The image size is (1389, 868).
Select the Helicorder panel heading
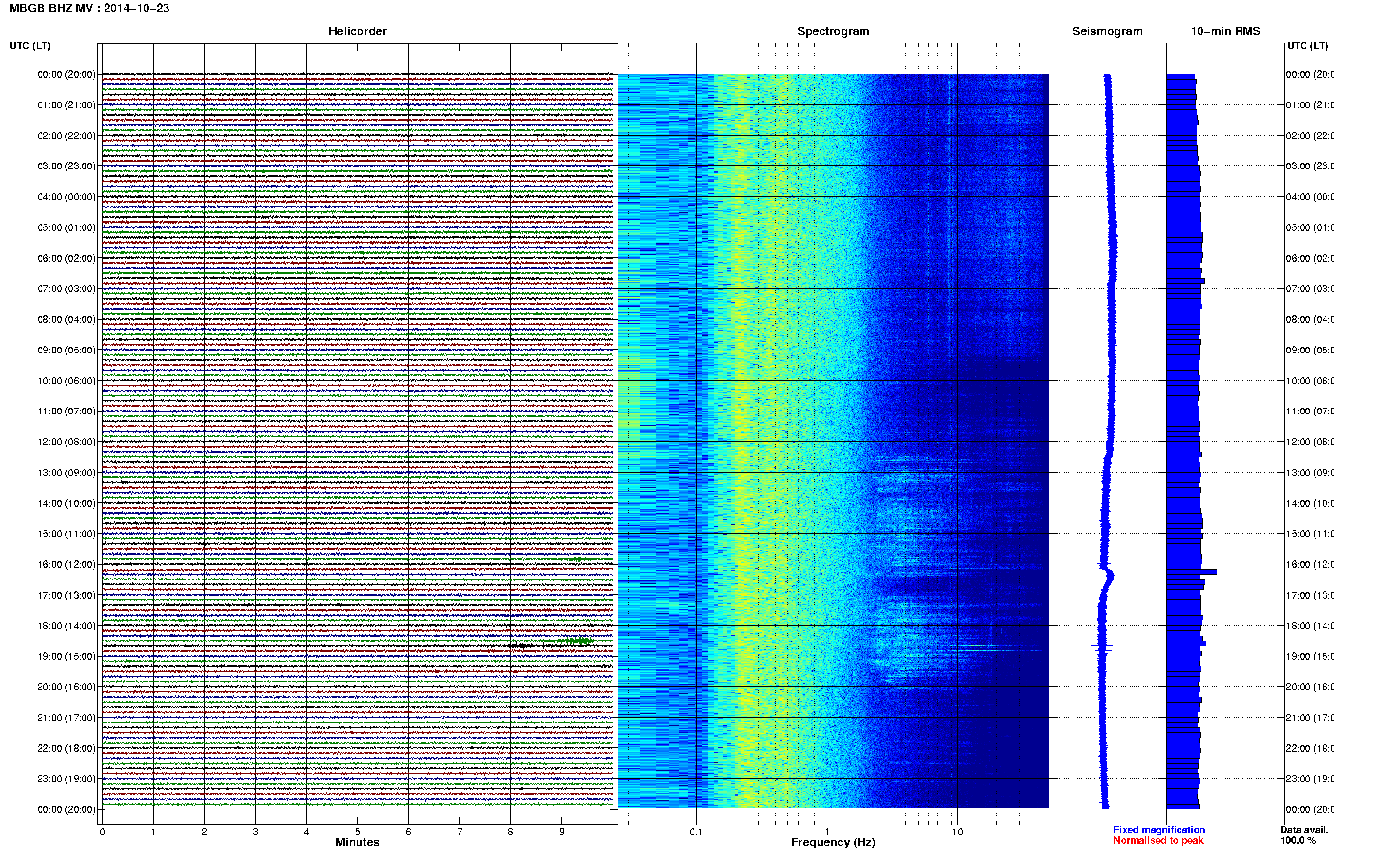pyautogui.click(x=357, y=31)
